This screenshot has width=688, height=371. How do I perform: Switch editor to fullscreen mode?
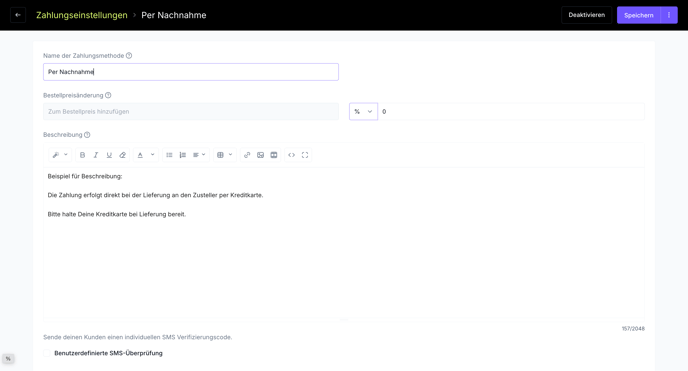click(305, 155)
